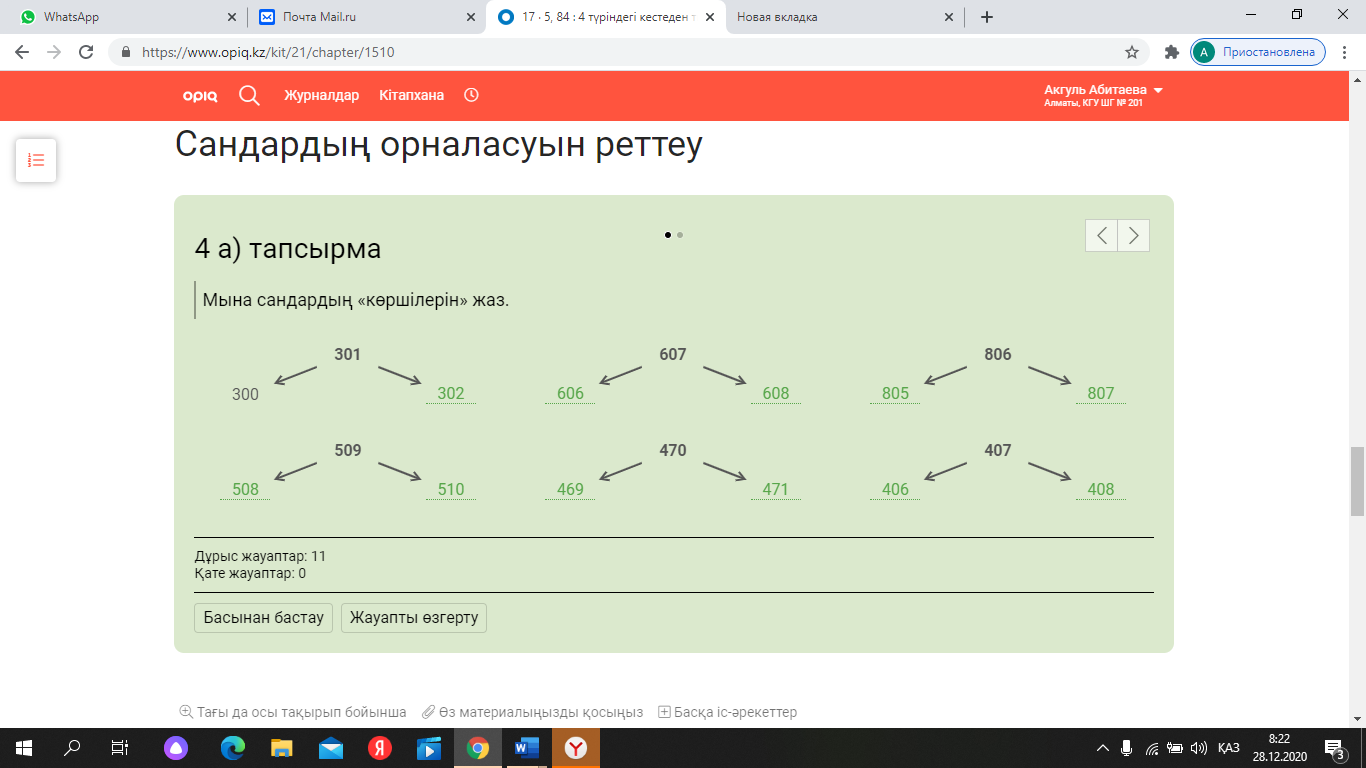Click the answer field with 608
Viewport: 1366px width, 768px height.
click(x=776, y=393)
